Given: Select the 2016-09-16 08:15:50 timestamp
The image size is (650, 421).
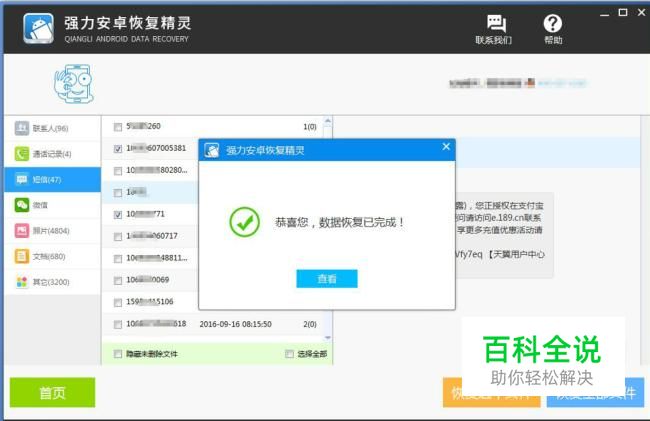Looking at the screenshot, I should tap(235, 324).
